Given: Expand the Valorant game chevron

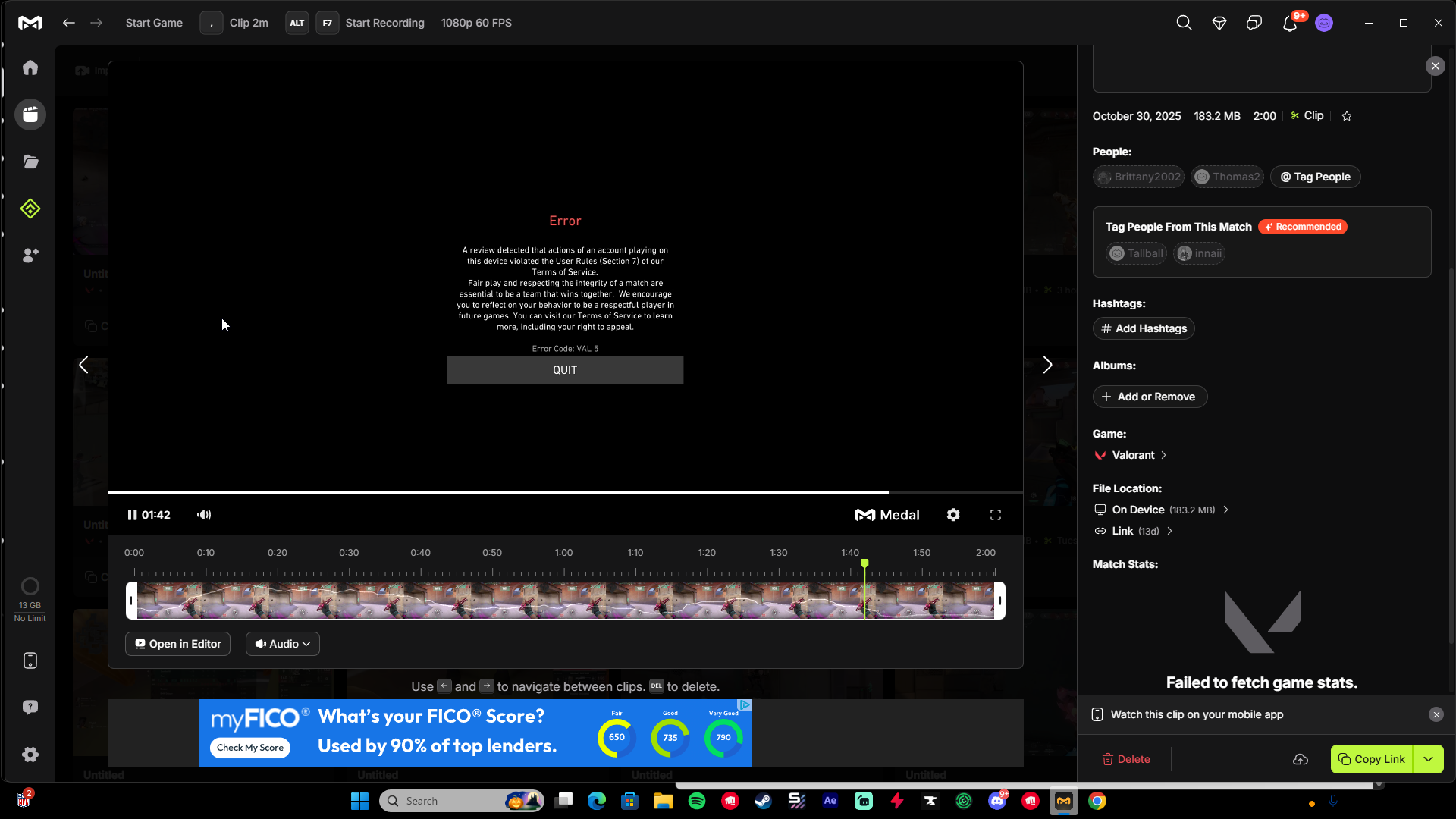Looking at the screenshot, I should point(1164,455).
